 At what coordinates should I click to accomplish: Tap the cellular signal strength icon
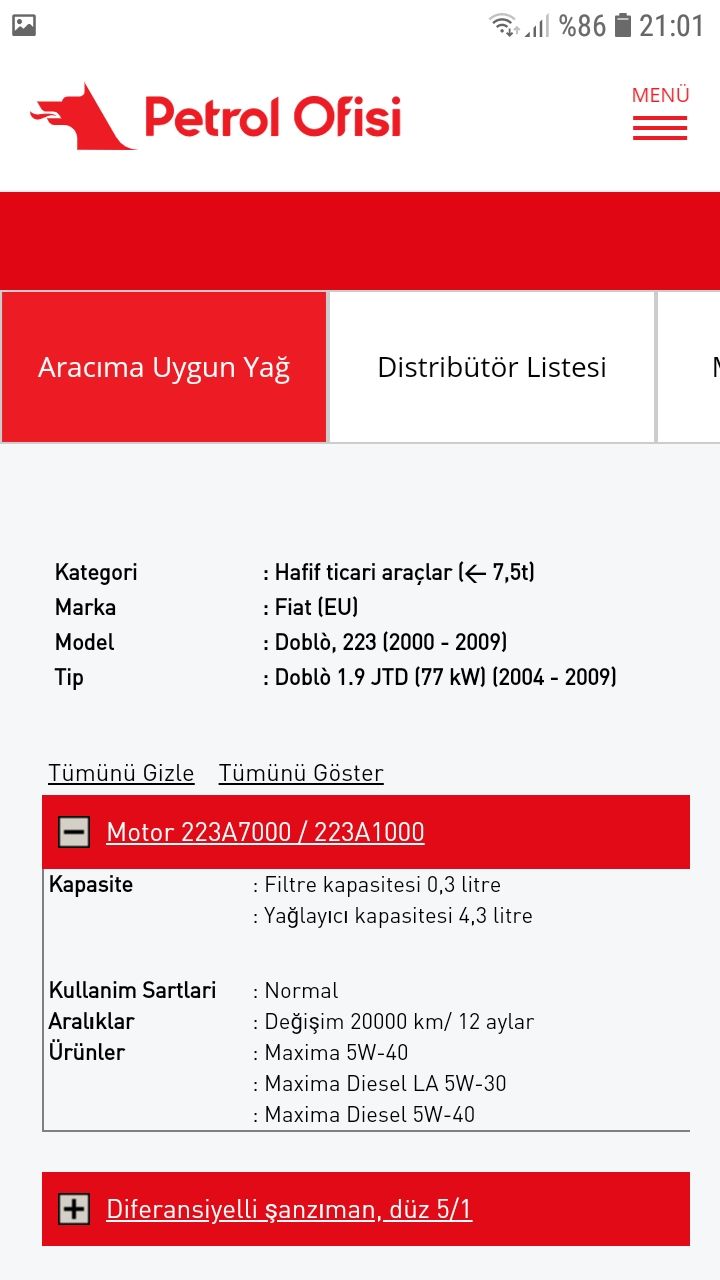tap(538, 26)
